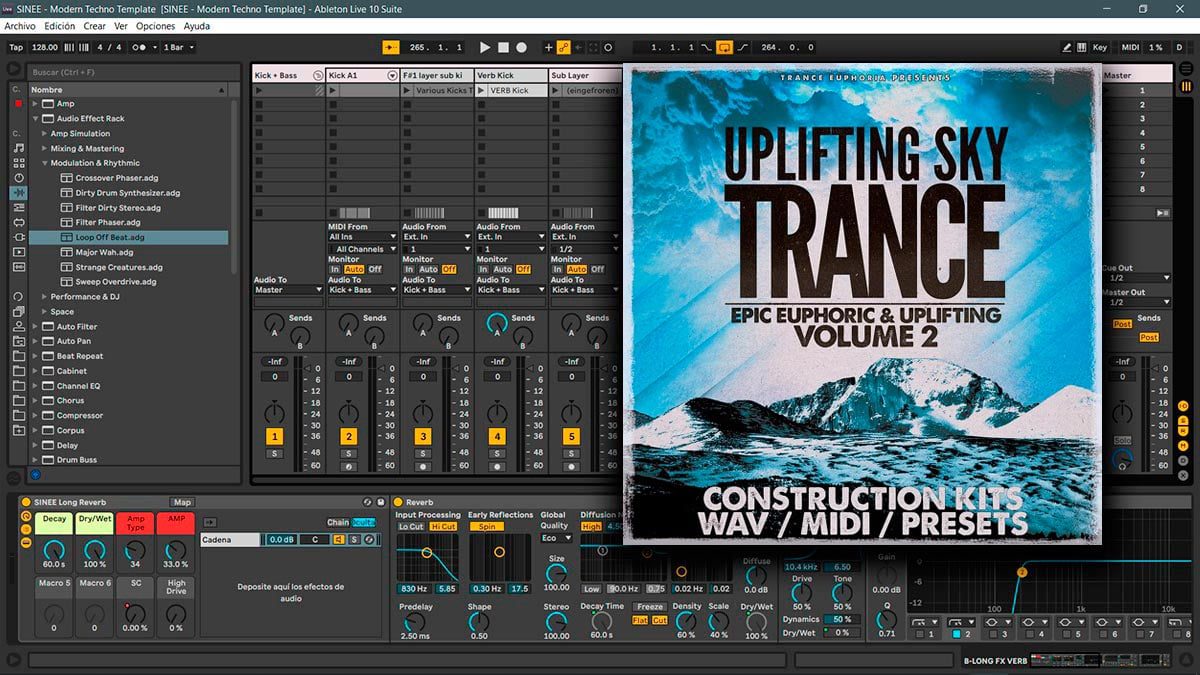Open the Ver menu

click(x=121, y=26)
